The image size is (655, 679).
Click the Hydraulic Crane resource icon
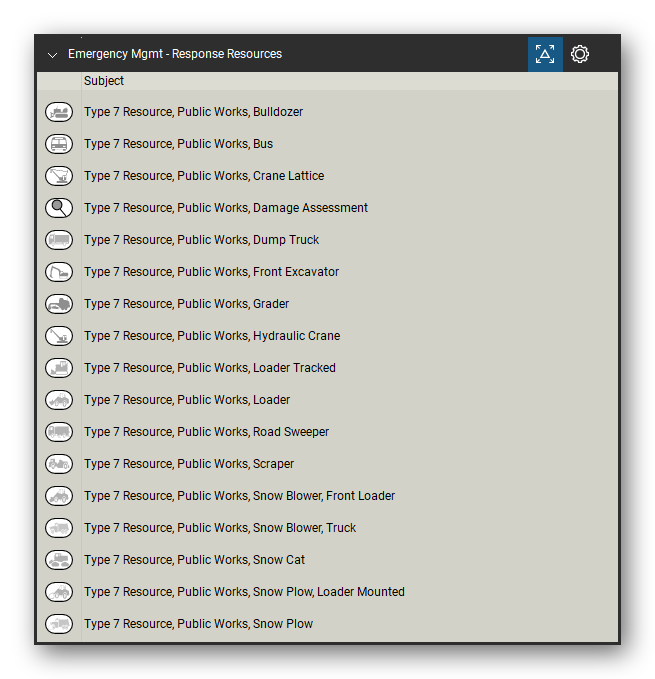(x=59, y=336)
